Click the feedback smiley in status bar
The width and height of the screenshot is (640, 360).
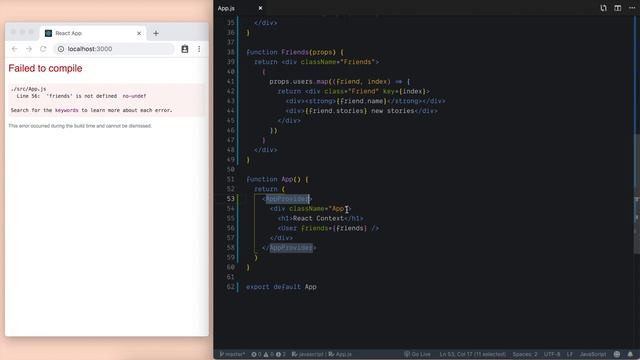617,354
